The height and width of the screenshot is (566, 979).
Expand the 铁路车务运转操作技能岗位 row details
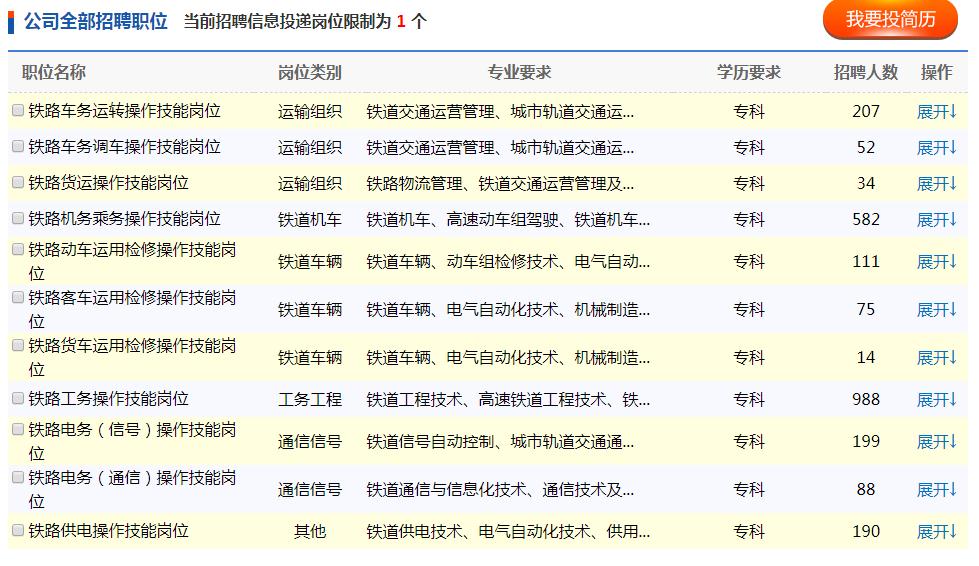937,112
